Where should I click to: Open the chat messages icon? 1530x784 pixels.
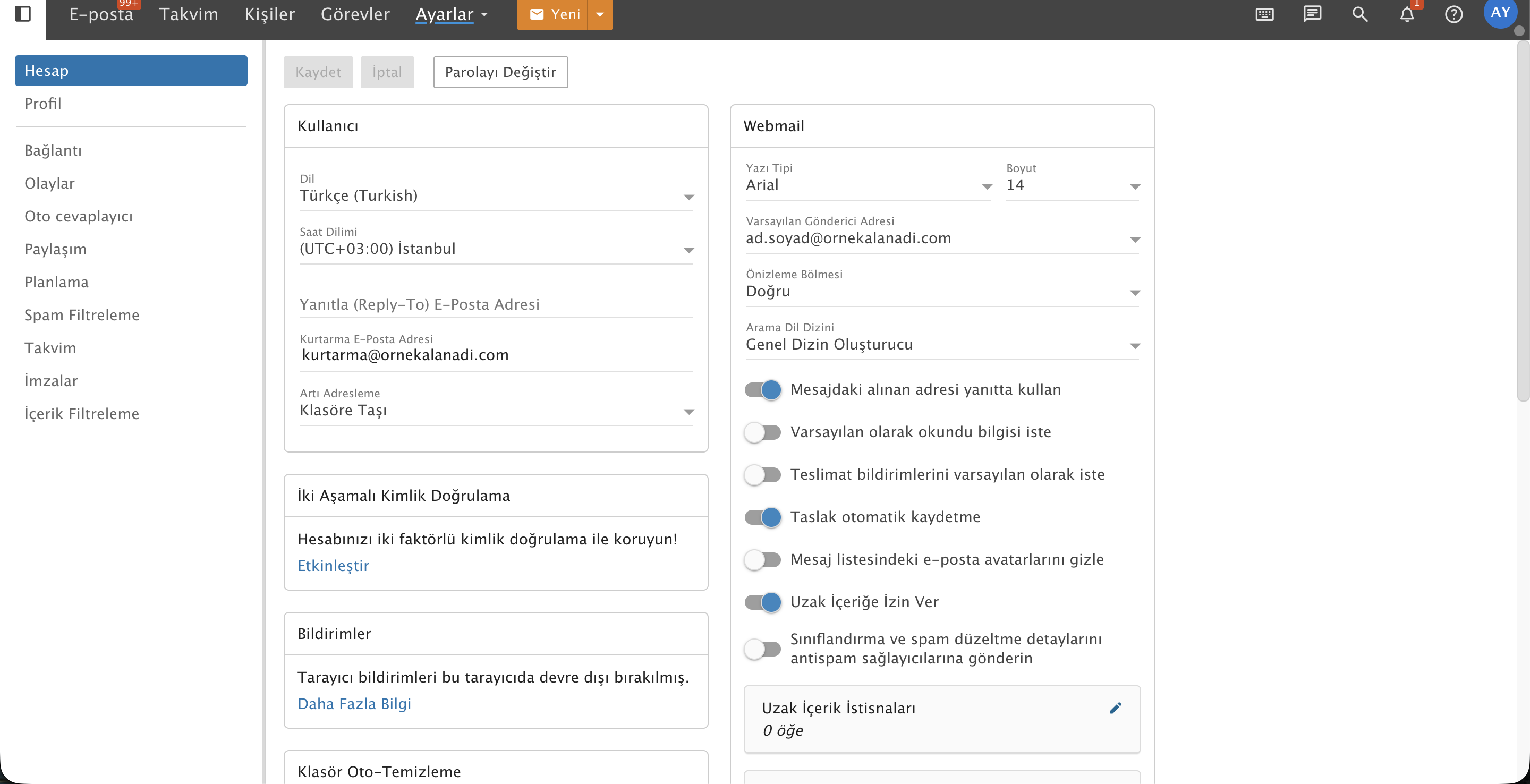point(1312,14)
